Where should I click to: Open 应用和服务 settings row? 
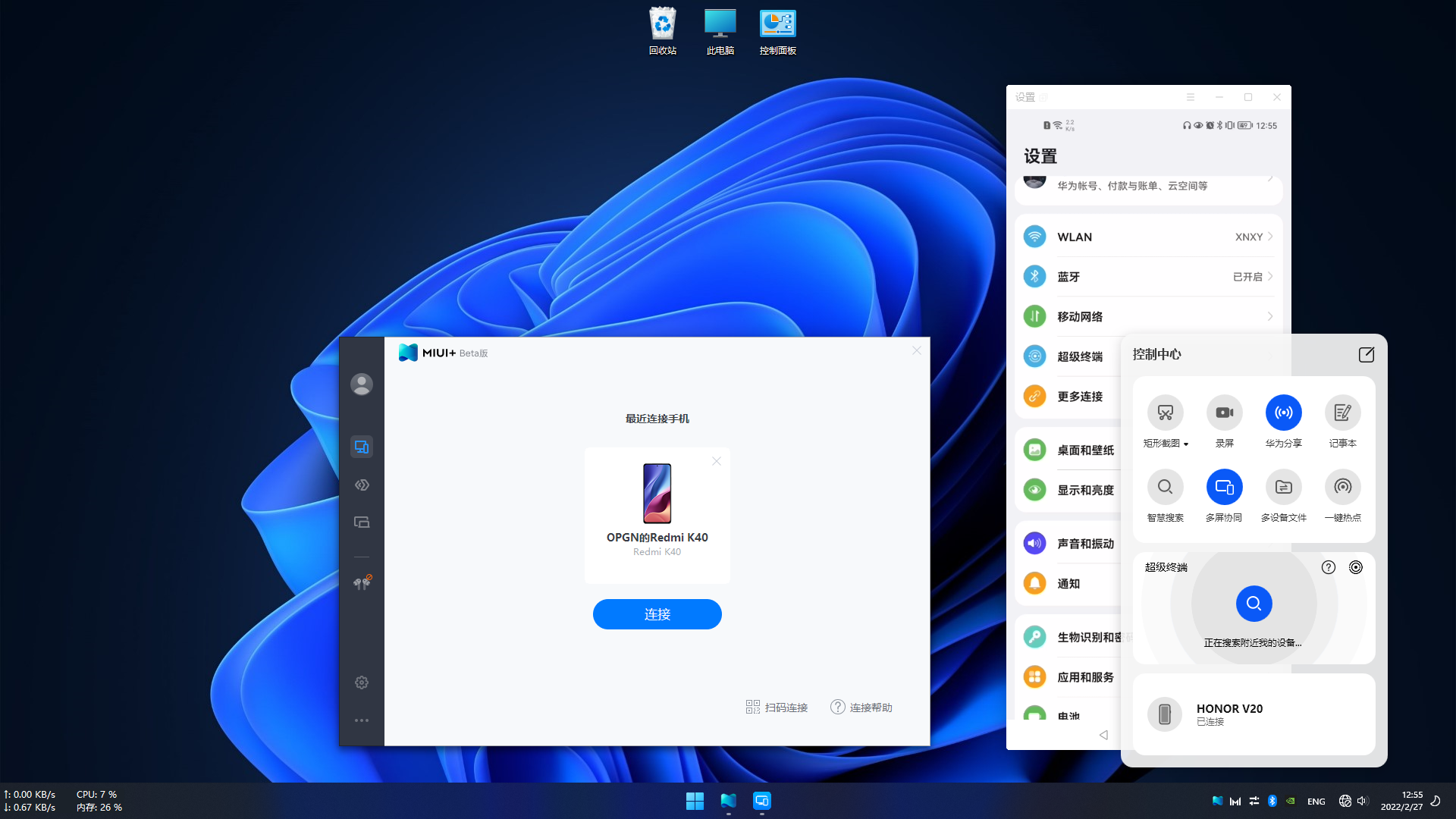click(1069, 677)
